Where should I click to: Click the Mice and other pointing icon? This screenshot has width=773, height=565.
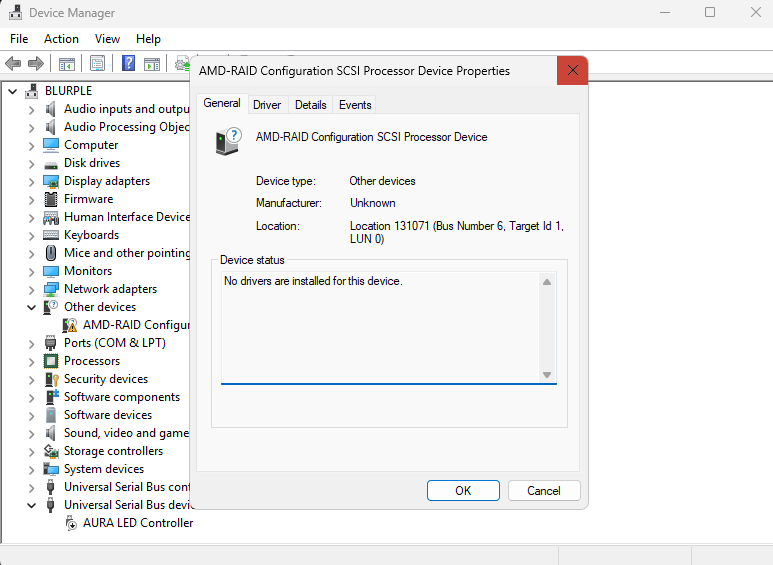click(51, 253)
